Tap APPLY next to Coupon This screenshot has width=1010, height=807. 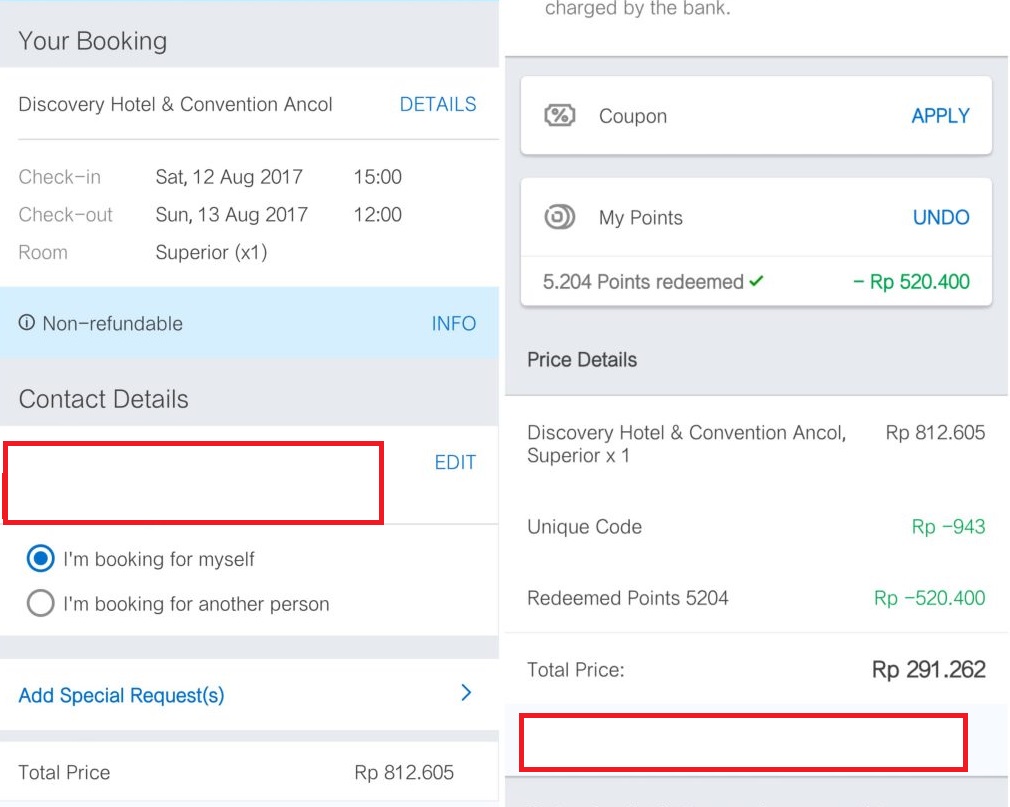coord(940,116)
